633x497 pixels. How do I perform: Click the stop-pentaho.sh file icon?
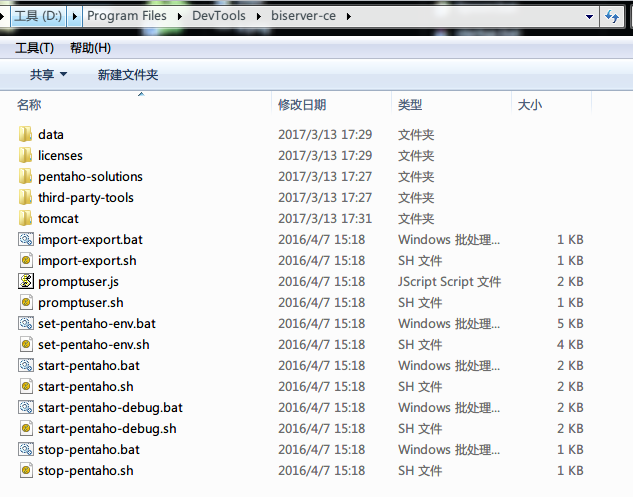(x=26, y=470)
